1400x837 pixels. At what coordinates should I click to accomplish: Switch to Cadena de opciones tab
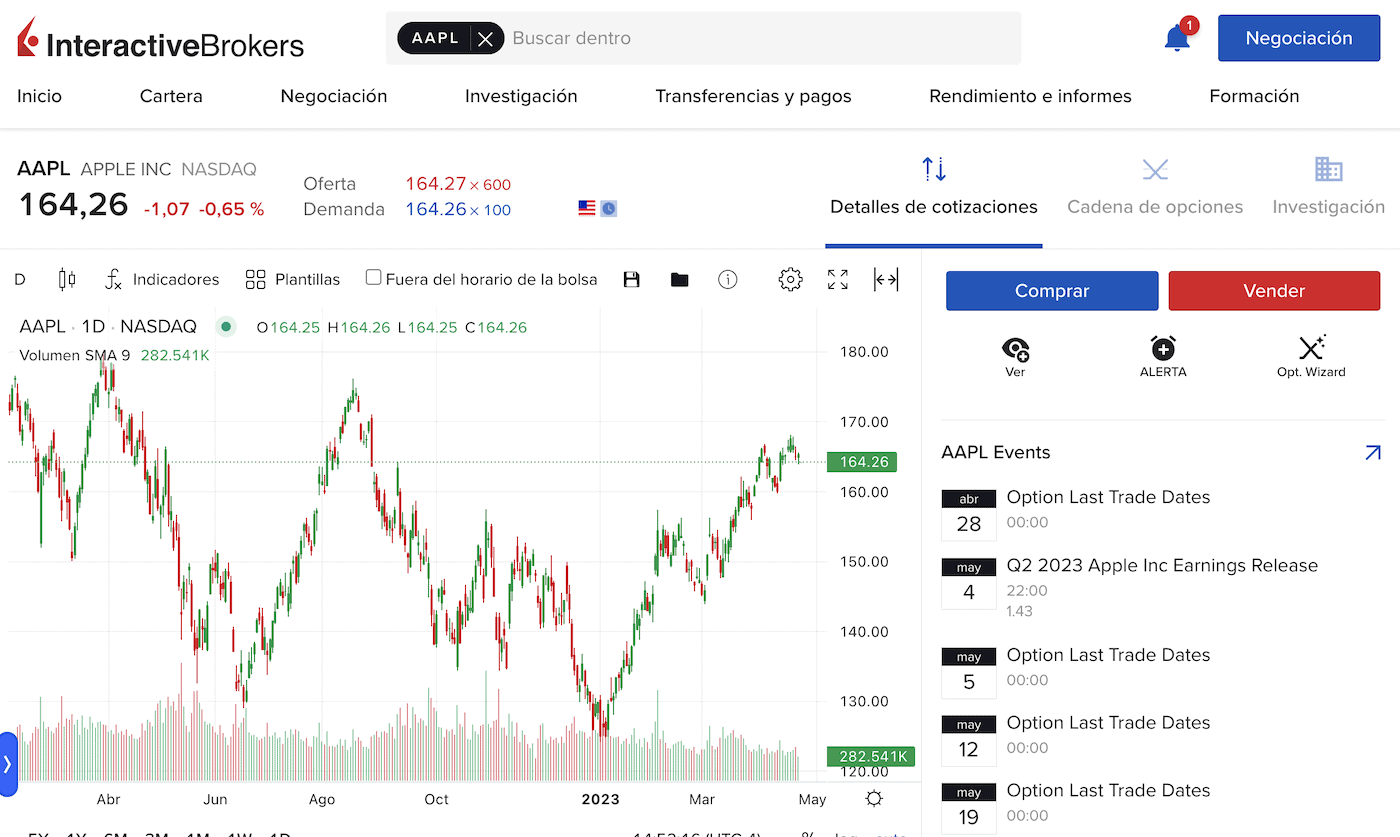[1155, 187]
